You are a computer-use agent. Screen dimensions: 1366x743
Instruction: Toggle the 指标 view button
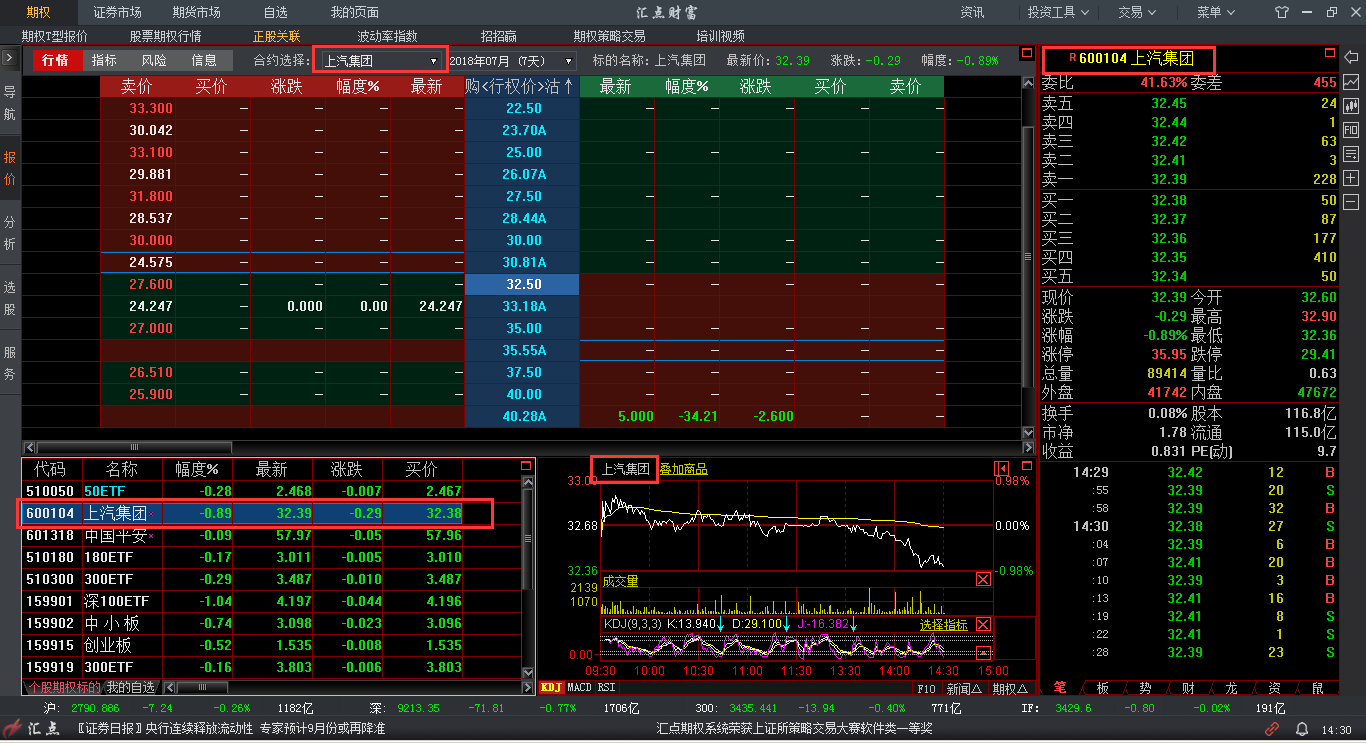(x=104, y=60)
